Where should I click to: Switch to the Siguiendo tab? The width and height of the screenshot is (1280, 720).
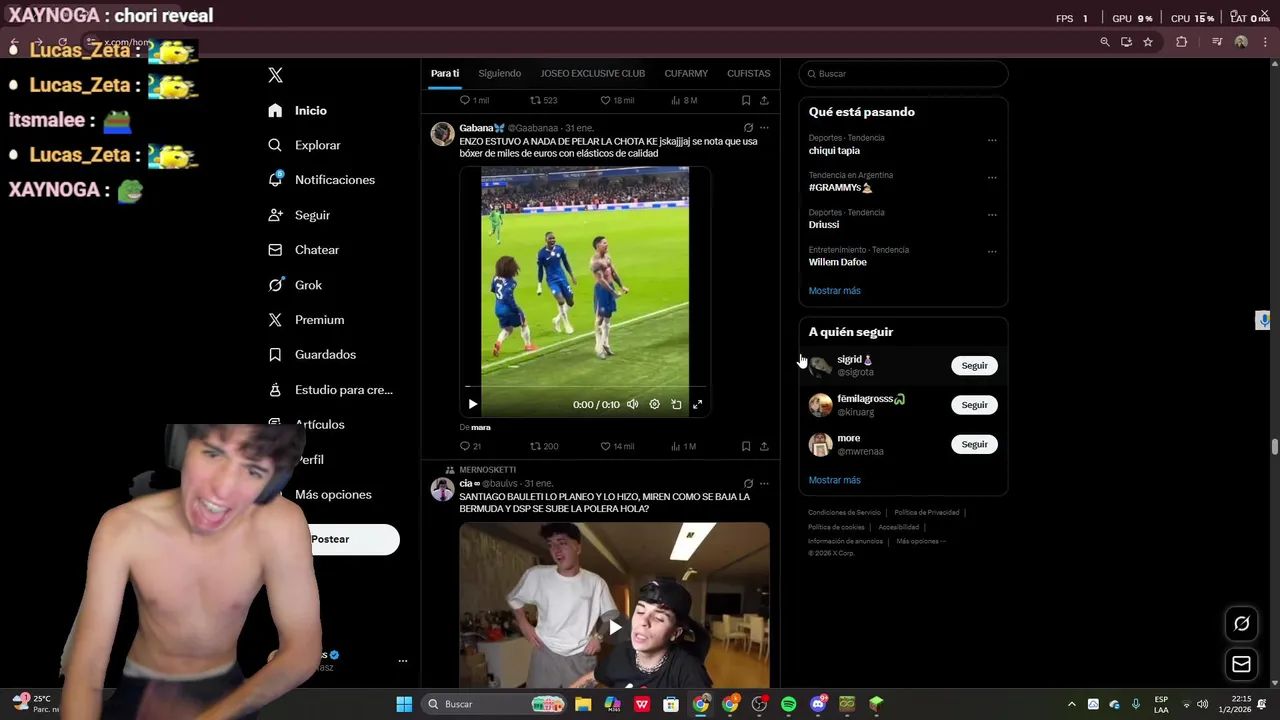point(499,73)
